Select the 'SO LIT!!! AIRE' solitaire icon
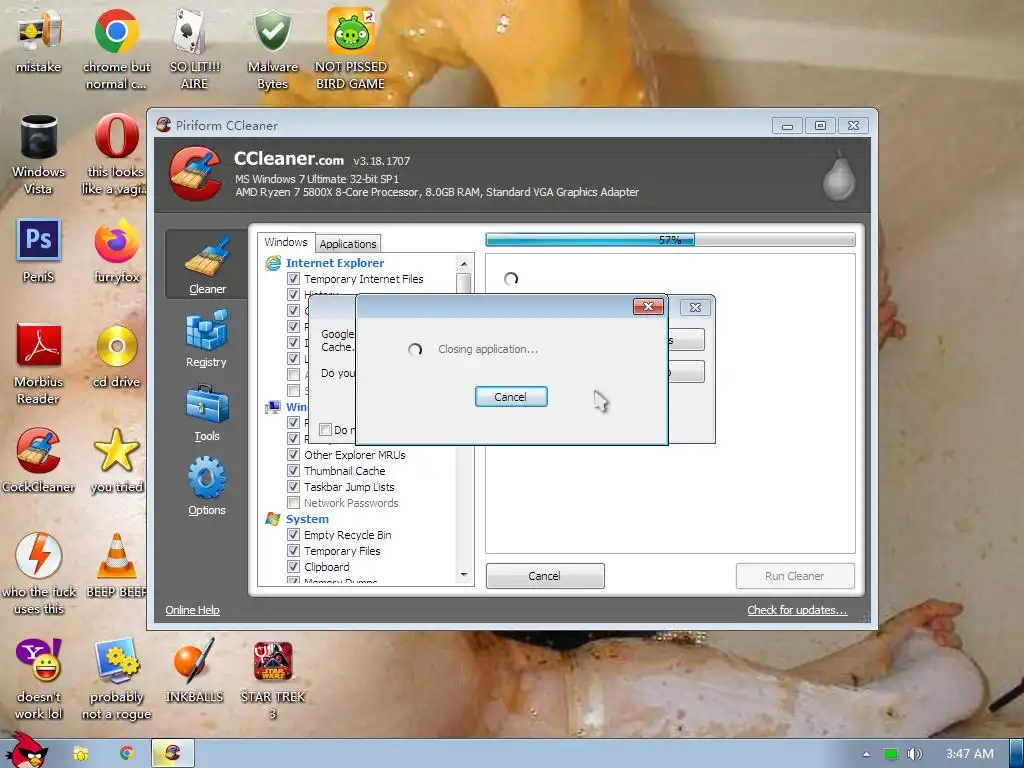 pos(194,49)
